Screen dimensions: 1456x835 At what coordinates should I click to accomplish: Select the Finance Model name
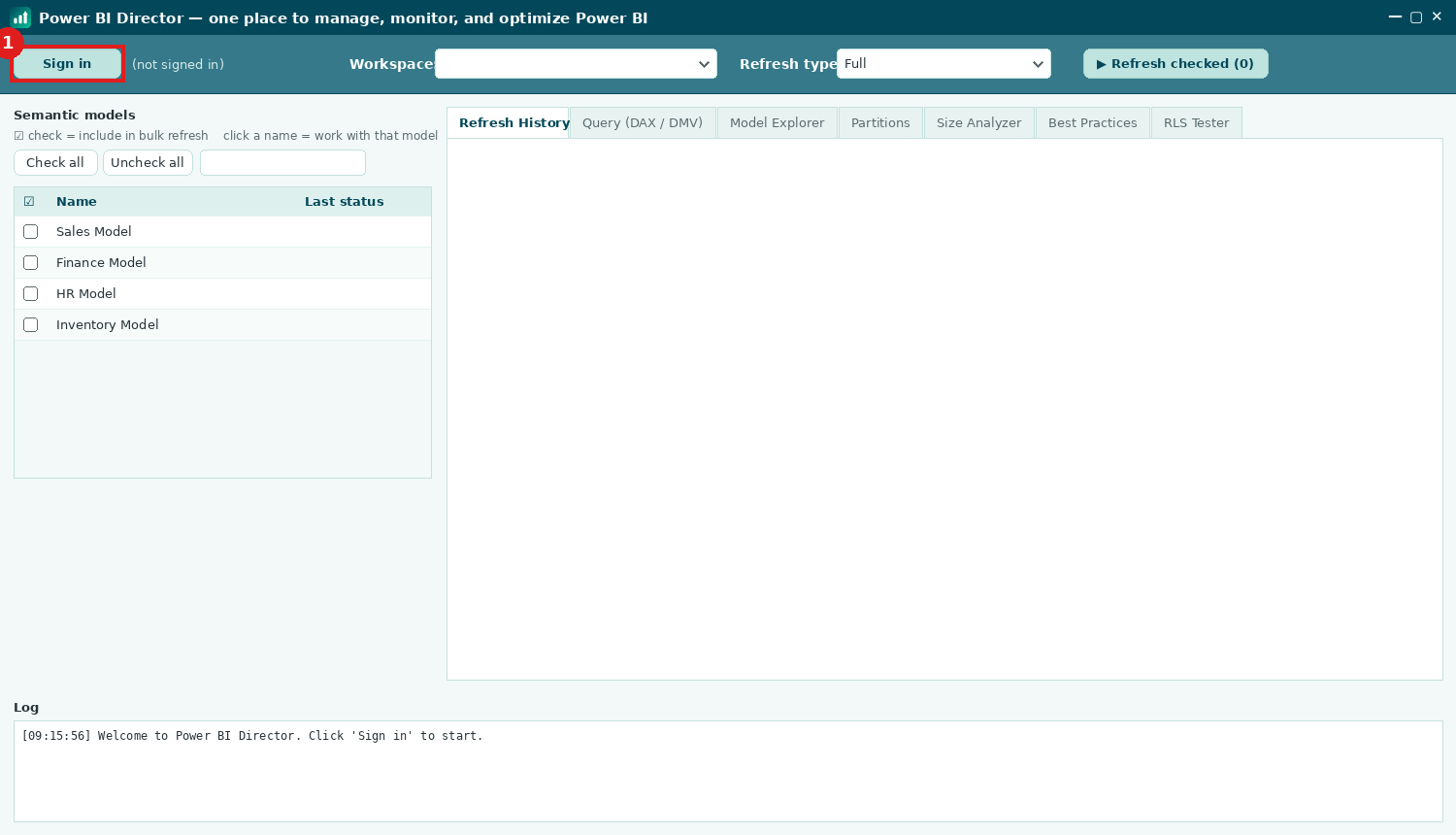[x=101, y=263]
